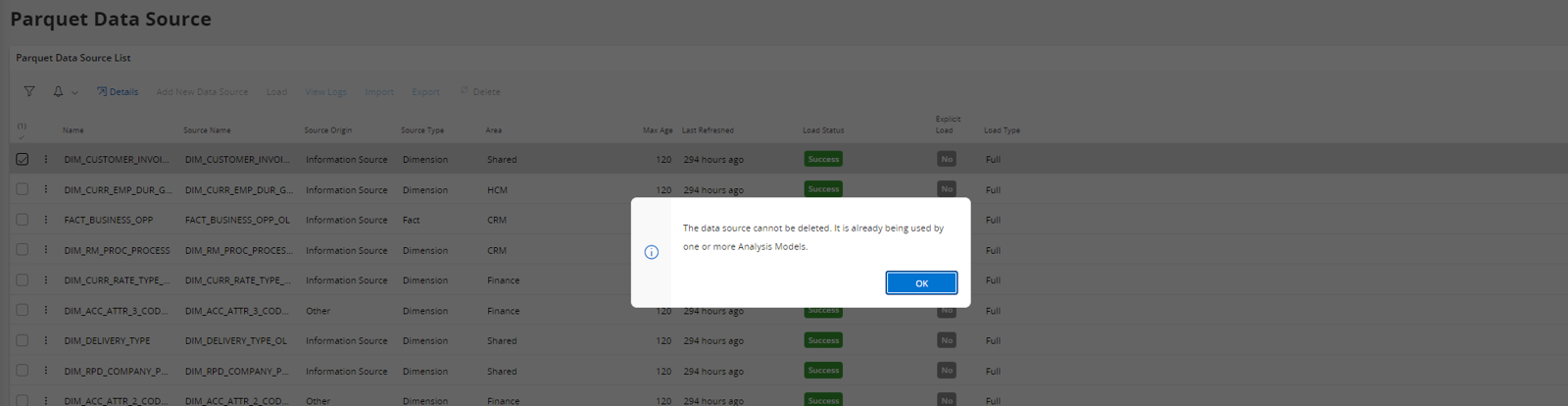Image resolution: width=1568 pixels, height=406 pixels.
Task: Open View Logs
Action: click(326, 92)
